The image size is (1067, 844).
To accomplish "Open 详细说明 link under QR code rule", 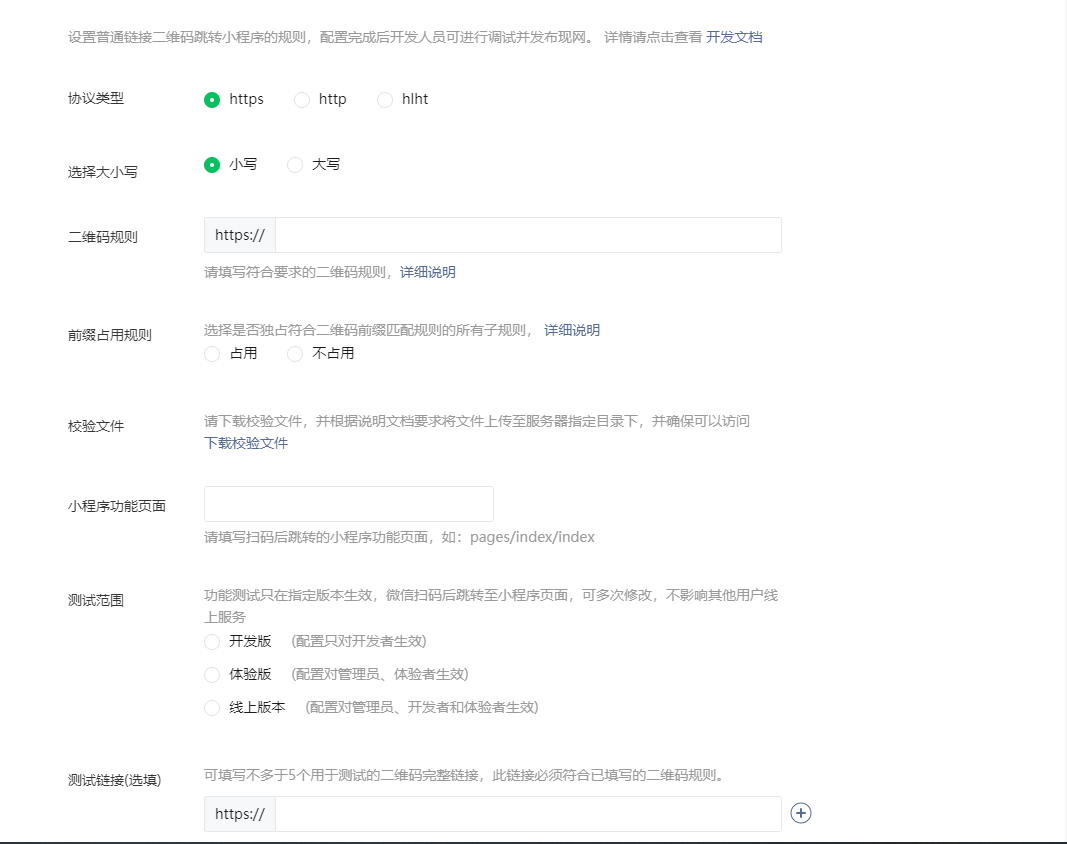I will [427, 272].
